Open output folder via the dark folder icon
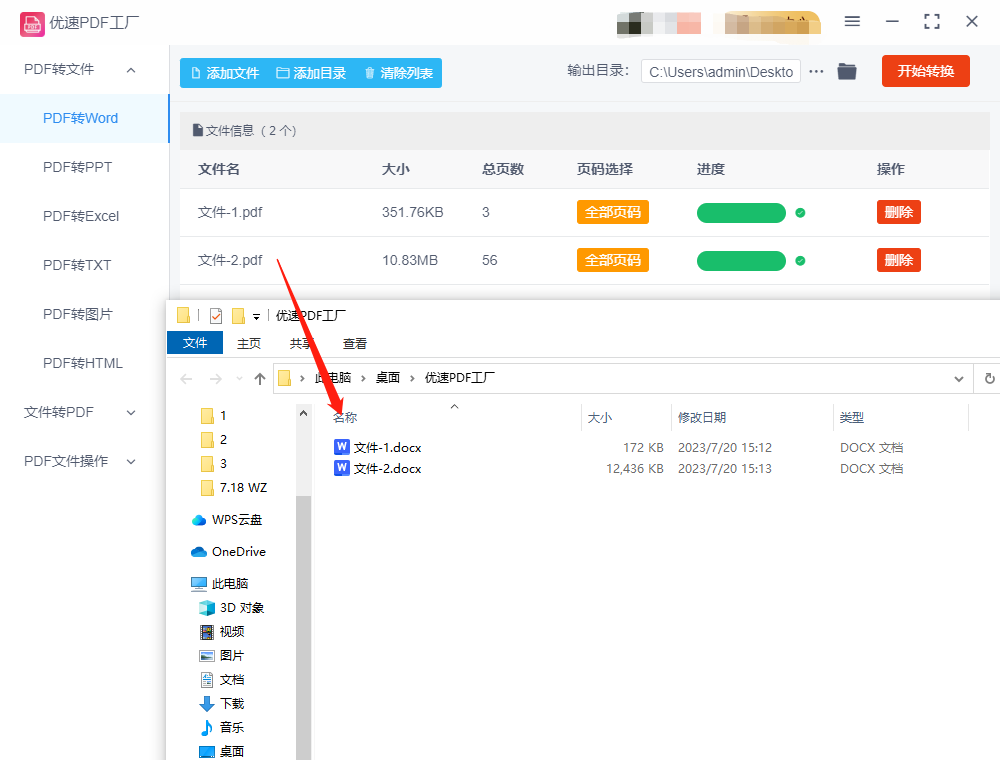1000x760 pixels. (x=847, y=71)
